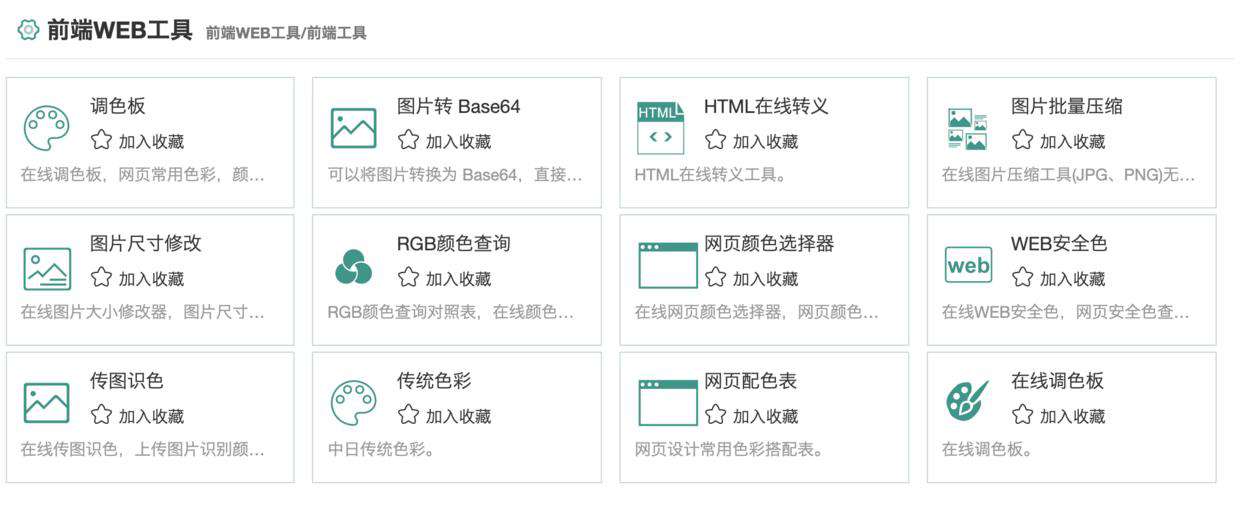The height and width of the screenshot is (510, 1240).
Task: Click the 网页颜色选择器 window icon
Action: tap(667, 265)
